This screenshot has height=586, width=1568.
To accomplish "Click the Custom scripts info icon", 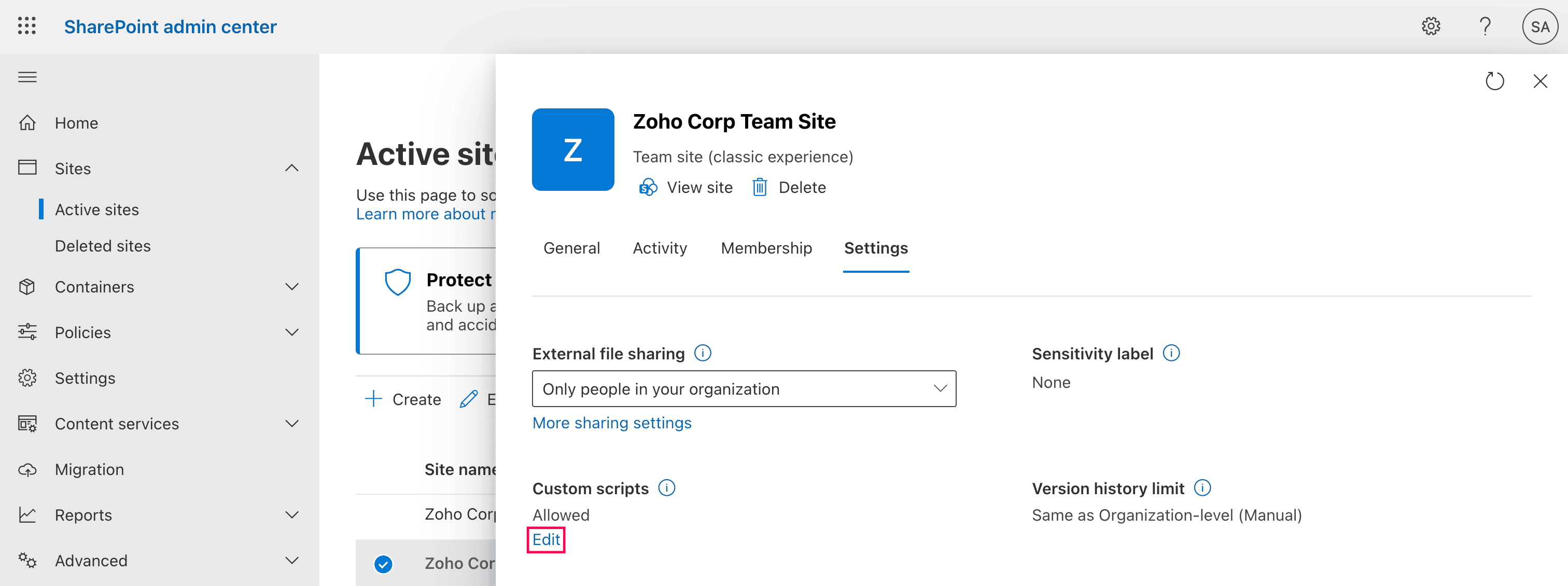I will pyautogui.click(x=666, y=487).
